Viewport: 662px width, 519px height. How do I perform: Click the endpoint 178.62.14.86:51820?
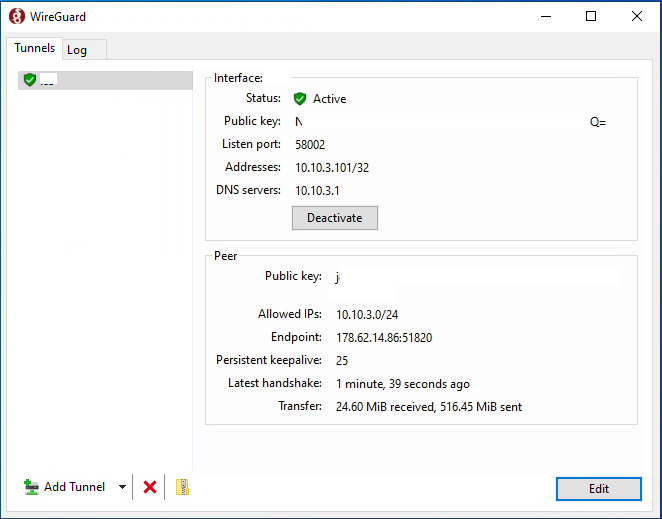coord(384,337)
